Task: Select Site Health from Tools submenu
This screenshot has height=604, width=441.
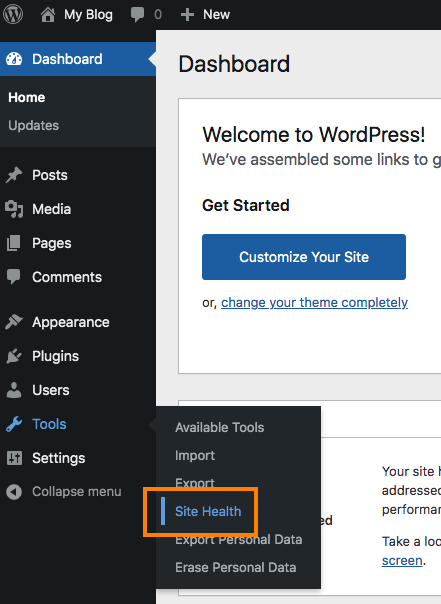Action: (x=208, y=511)
